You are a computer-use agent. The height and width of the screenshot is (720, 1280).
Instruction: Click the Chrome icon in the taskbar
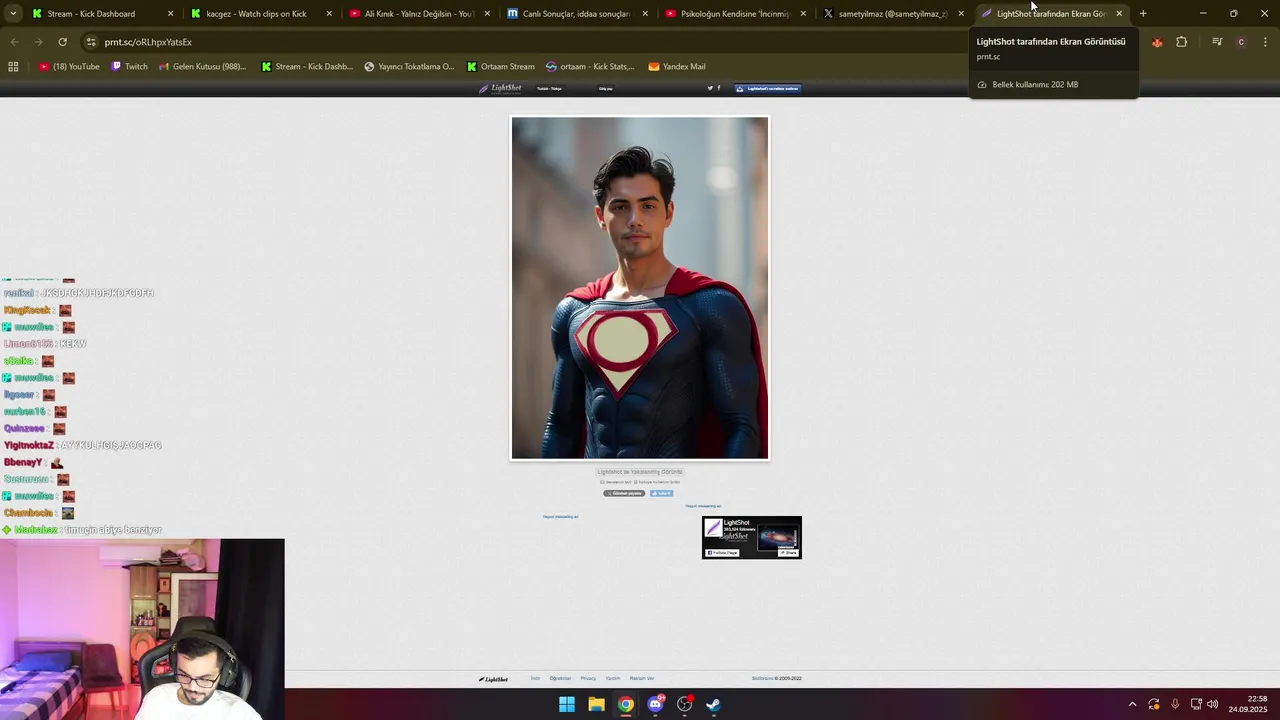[625, 704]
